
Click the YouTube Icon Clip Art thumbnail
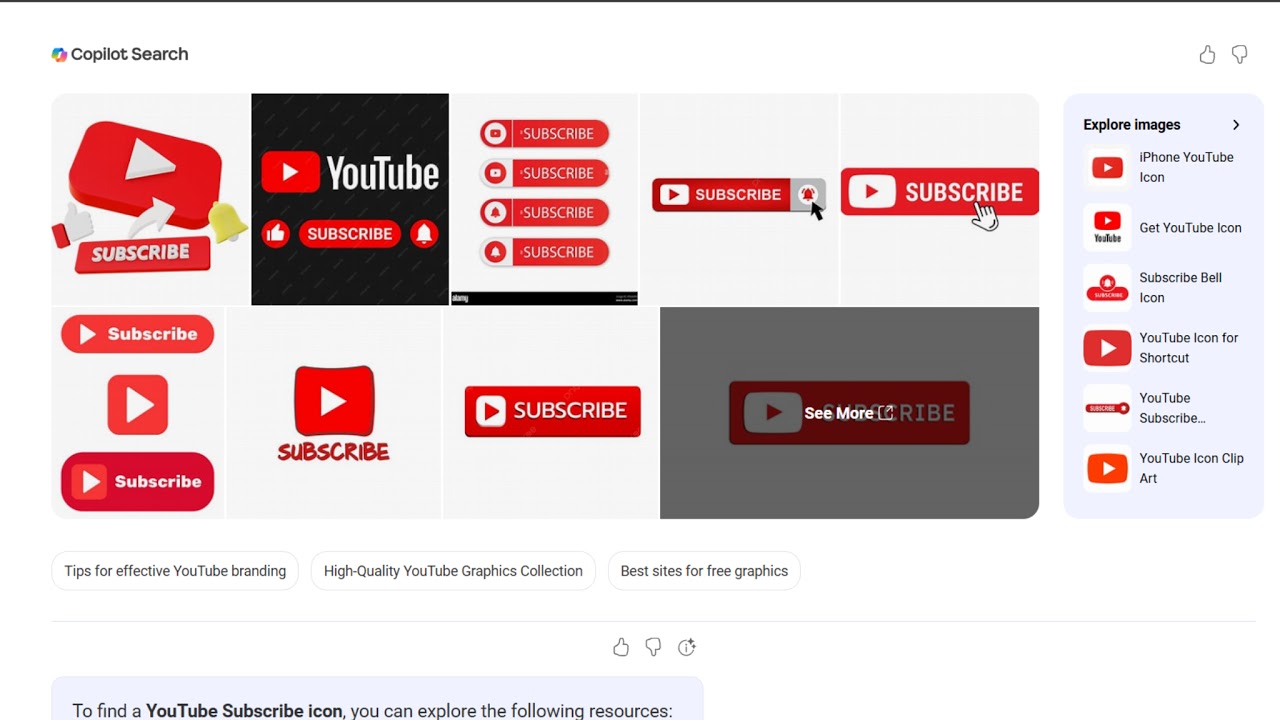1107,468
